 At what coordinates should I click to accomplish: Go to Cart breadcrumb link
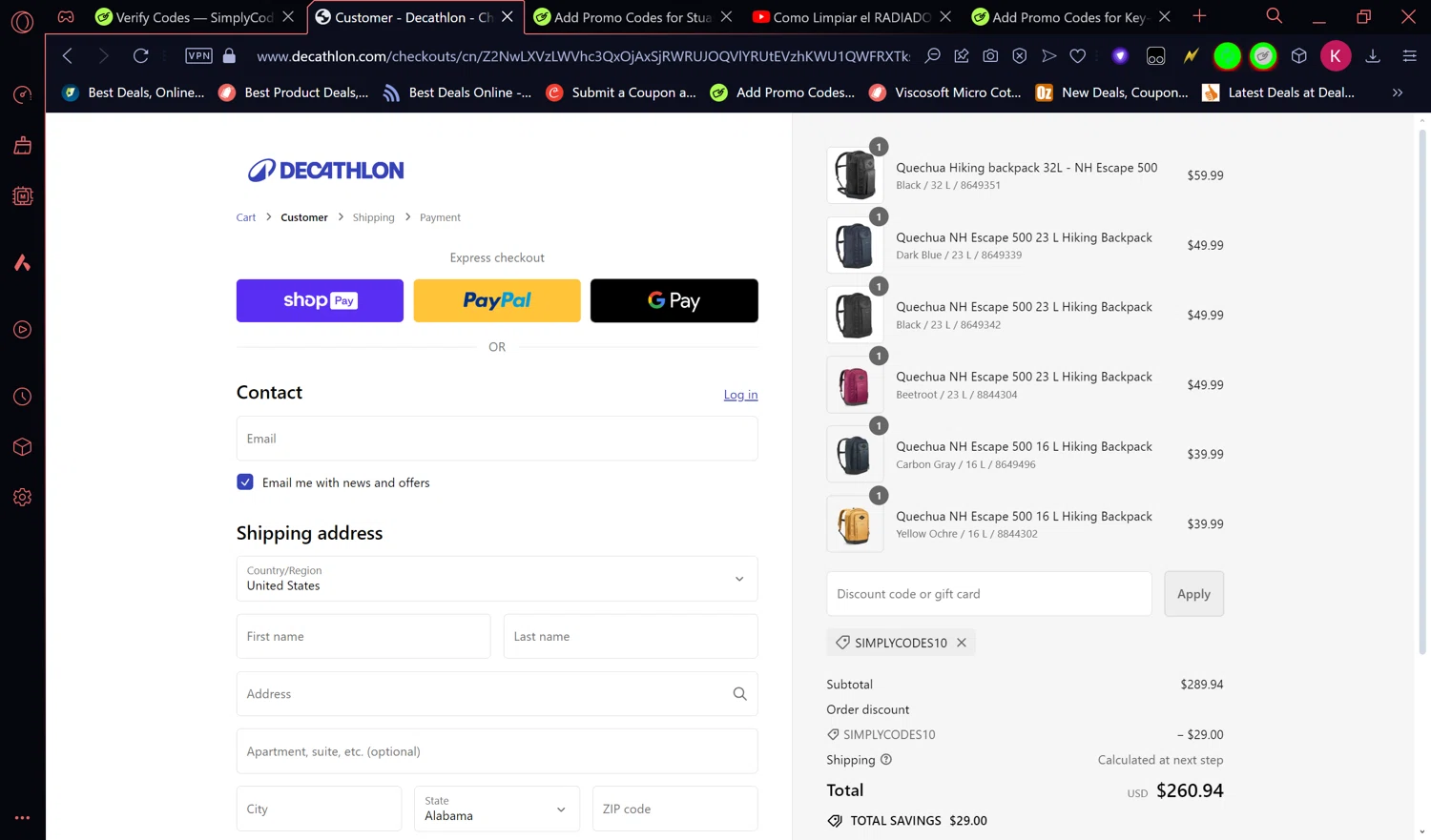click(246, 217)
